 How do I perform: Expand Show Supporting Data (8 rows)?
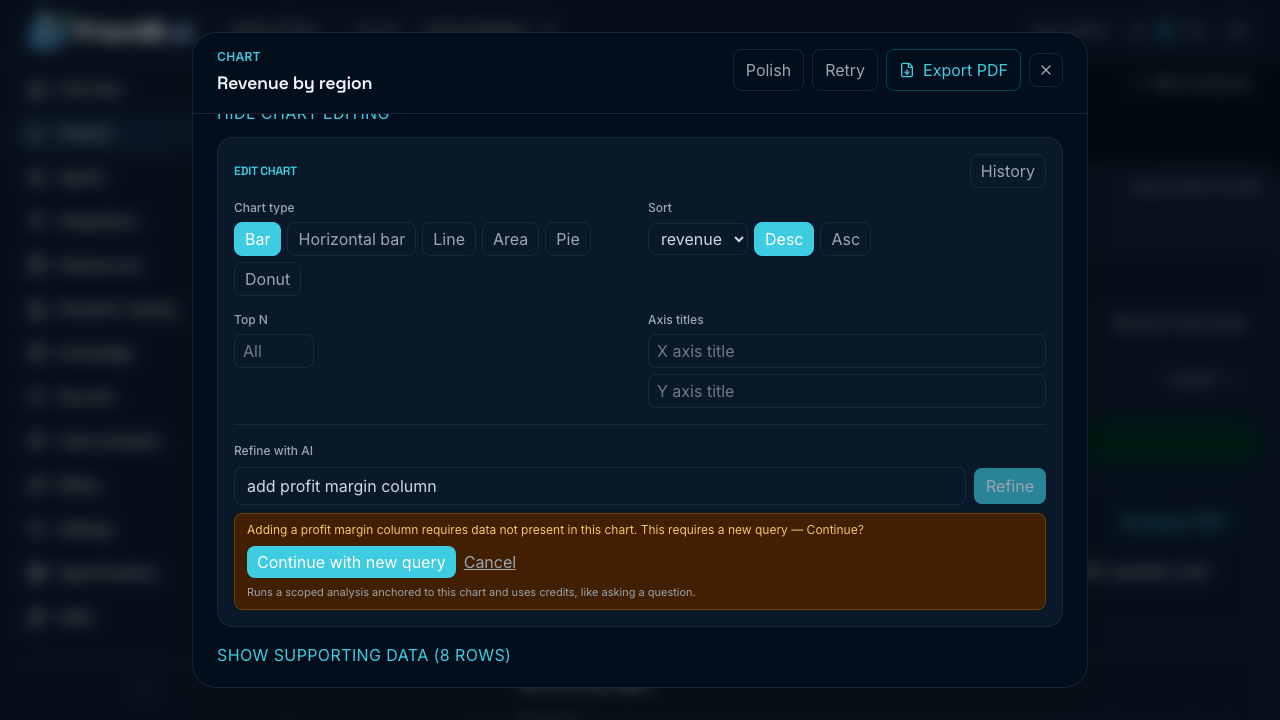click(364, 655)
